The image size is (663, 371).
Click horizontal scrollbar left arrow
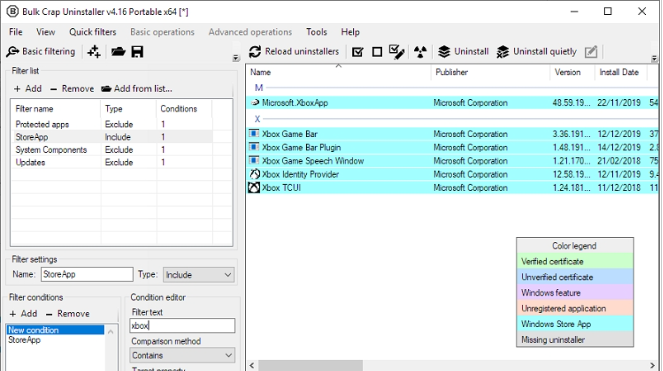[x=252, y=366]
